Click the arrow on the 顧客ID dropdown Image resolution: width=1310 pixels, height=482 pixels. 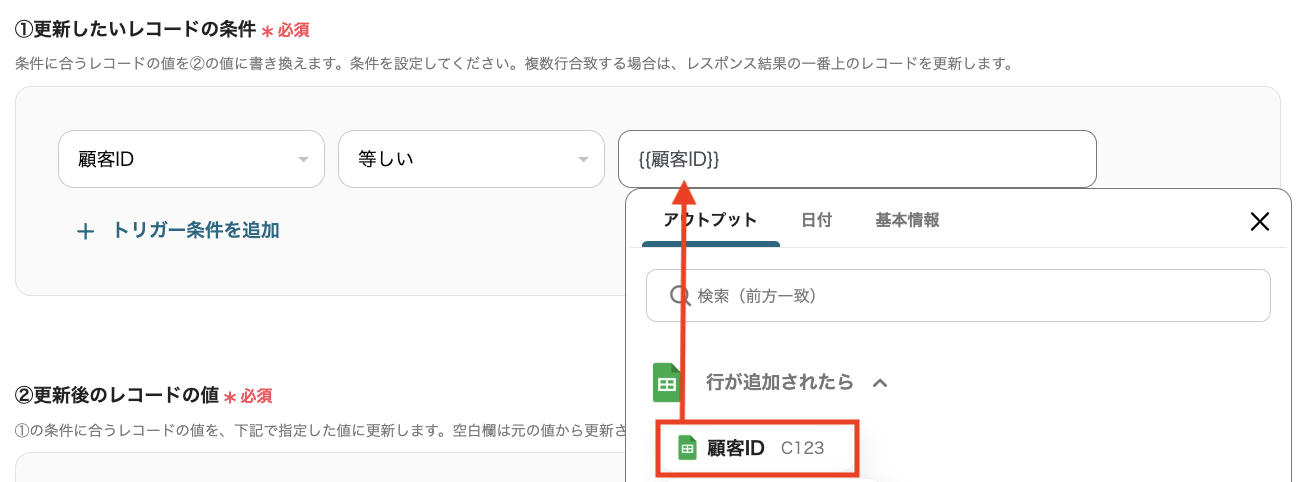pos(303,160)
